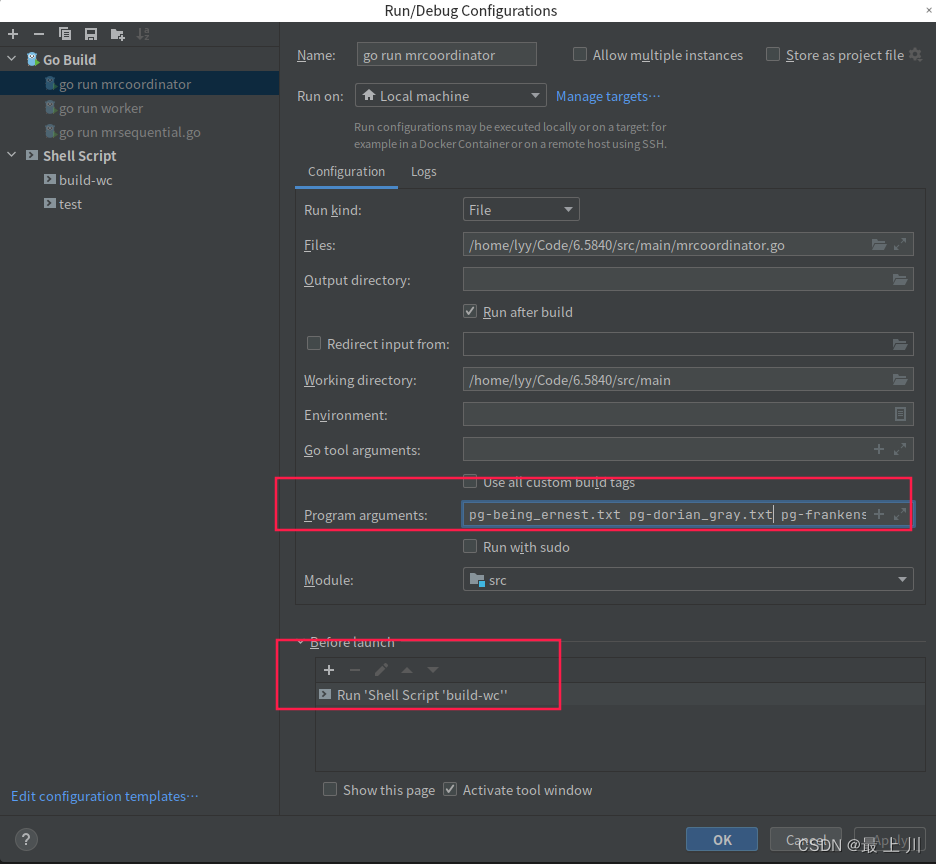Screen dimensions: 936x864
Task: Open the Edit configuration templates link
Action: pyautogui.click(x=105, y=796)
